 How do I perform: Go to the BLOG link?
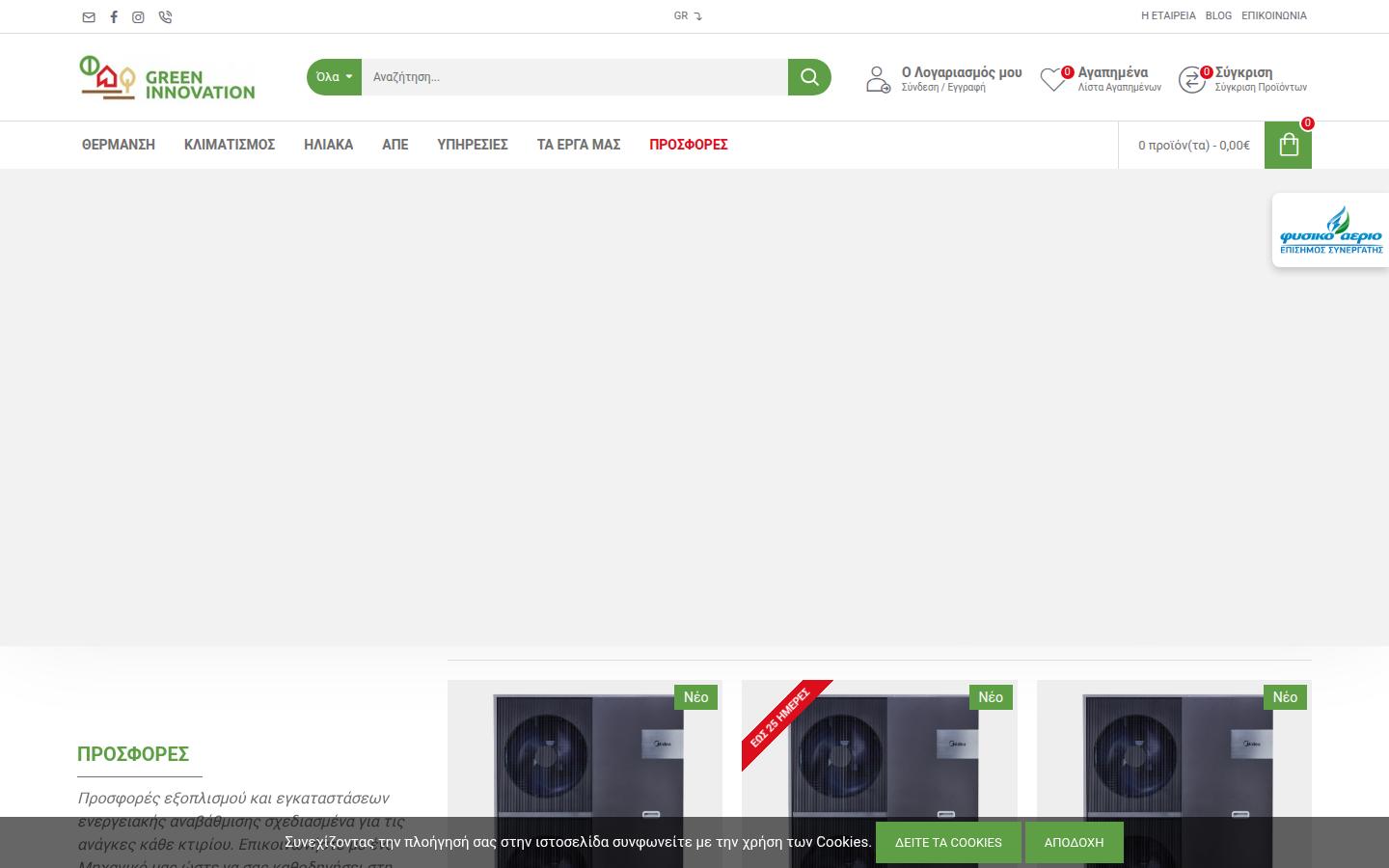(1218, 15)
